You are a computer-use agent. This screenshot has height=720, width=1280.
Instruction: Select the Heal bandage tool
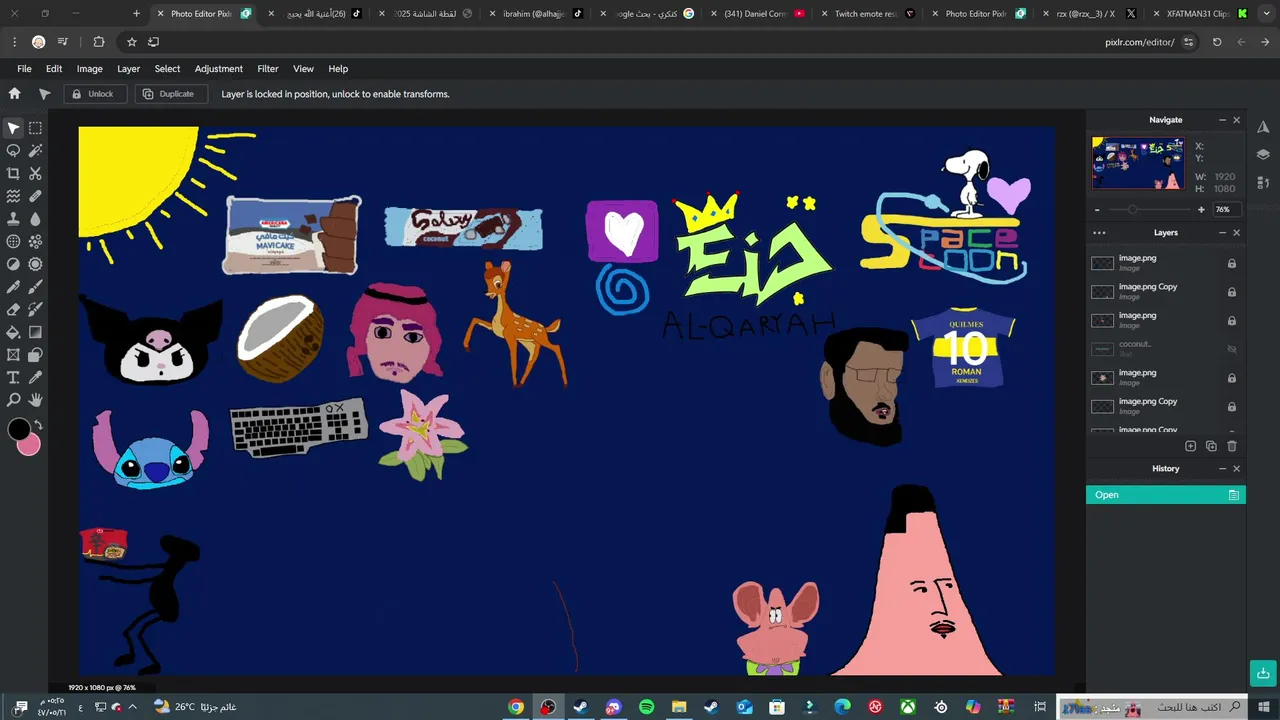(35, 196)
